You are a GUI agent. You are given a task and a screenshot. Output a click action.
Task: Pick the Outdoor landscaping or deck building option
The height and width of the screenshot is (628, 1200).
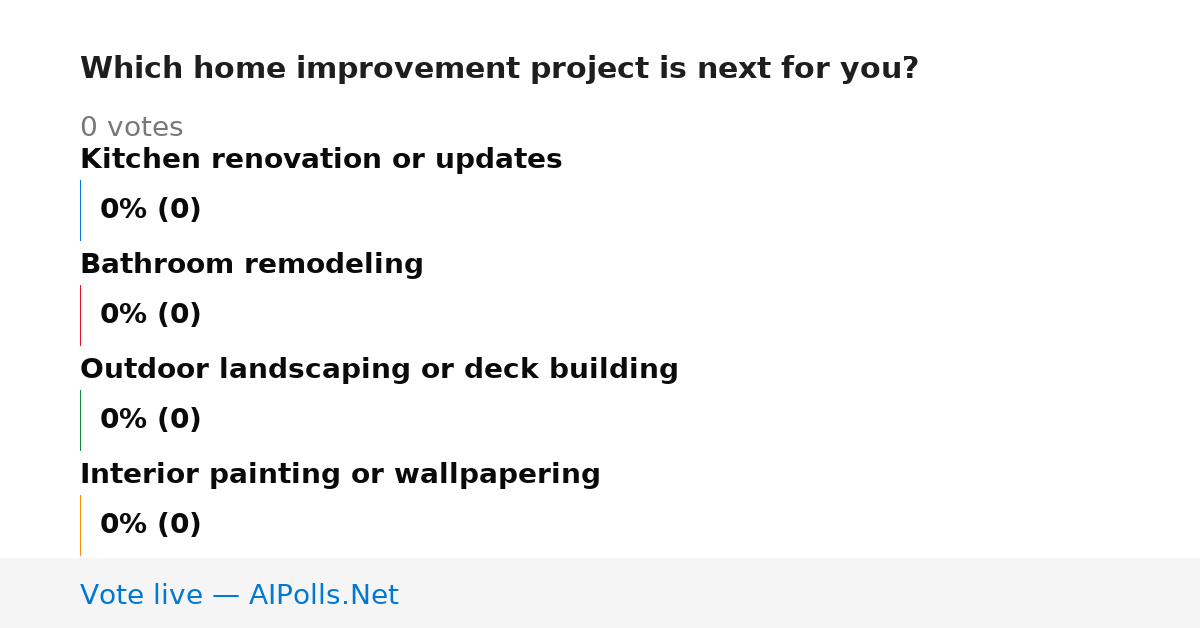379,369
